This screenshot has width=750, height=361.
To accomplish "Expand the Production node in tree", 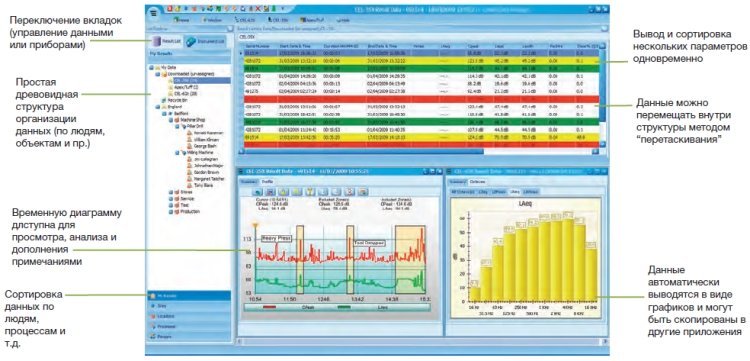I will point(171,211).
